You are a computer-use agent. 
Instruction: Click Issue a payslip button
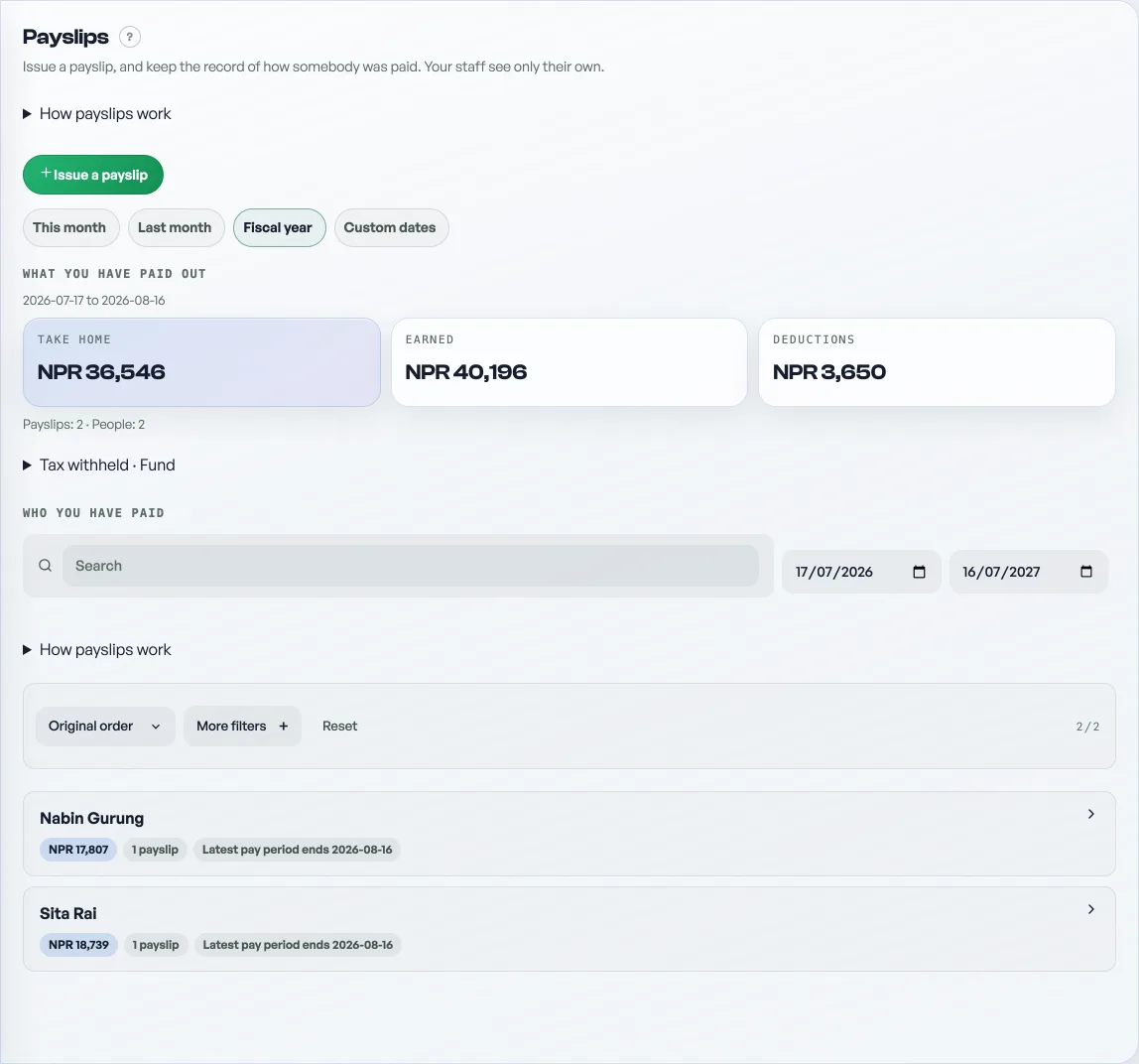point(93,175)
